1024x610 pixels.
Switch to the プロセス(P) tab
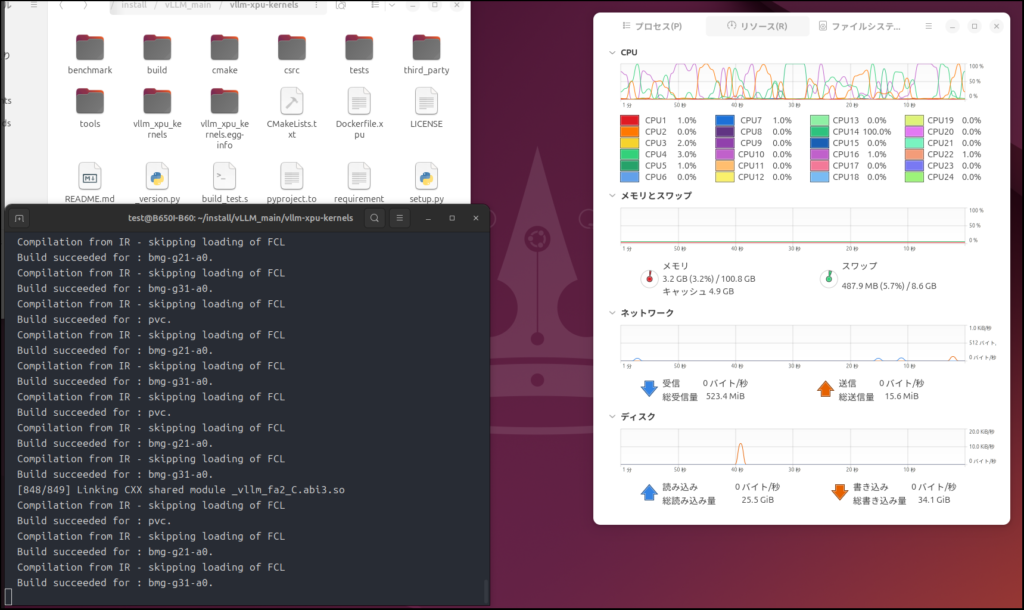[x=652, y=26]
